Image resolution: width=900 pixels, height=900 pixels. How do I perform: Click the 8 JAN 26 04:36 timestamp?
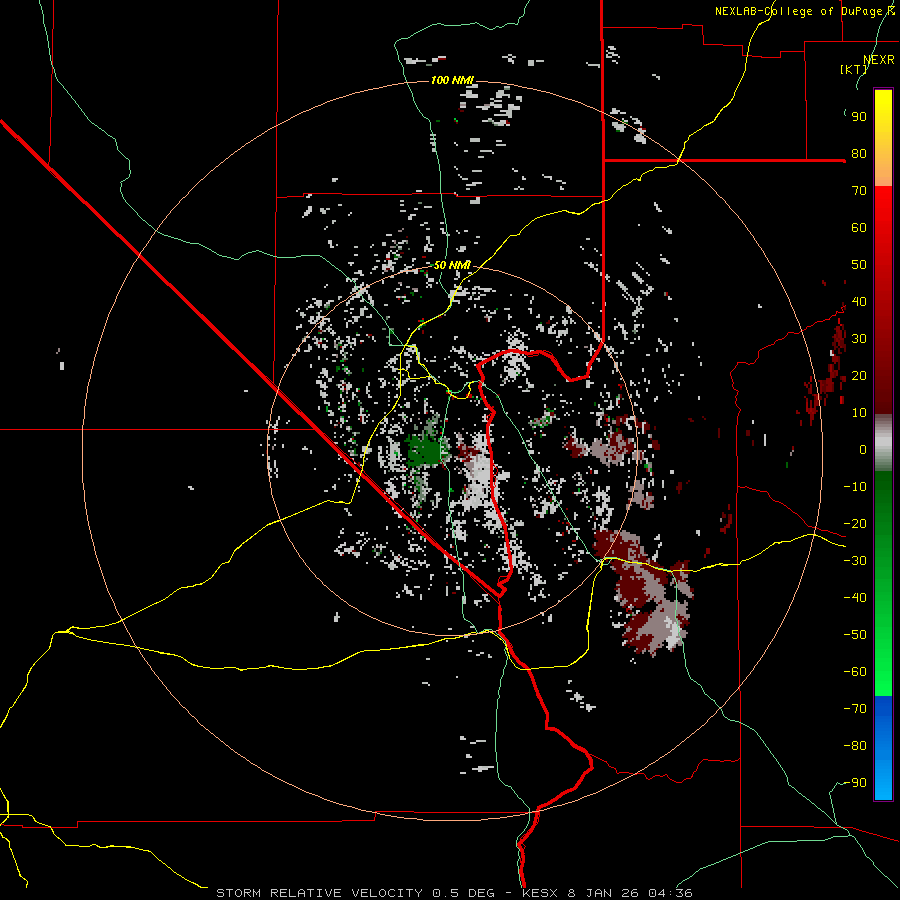point(630,893)
